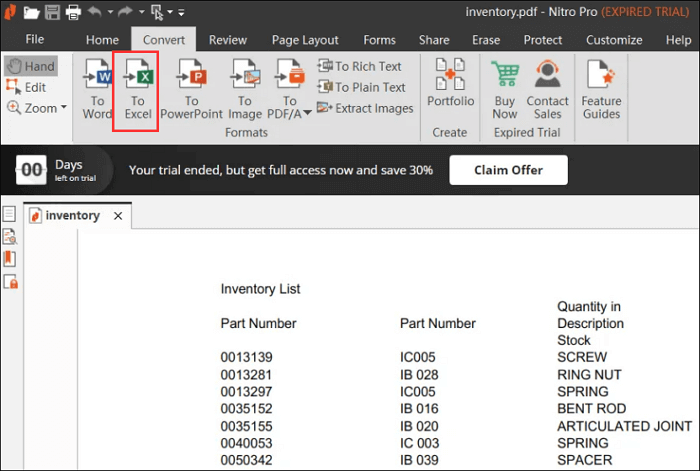Image resolution: width=700 pixels, height=471 pixels.
Task: Click the Claim Offer button
Action: pos(508,170)
